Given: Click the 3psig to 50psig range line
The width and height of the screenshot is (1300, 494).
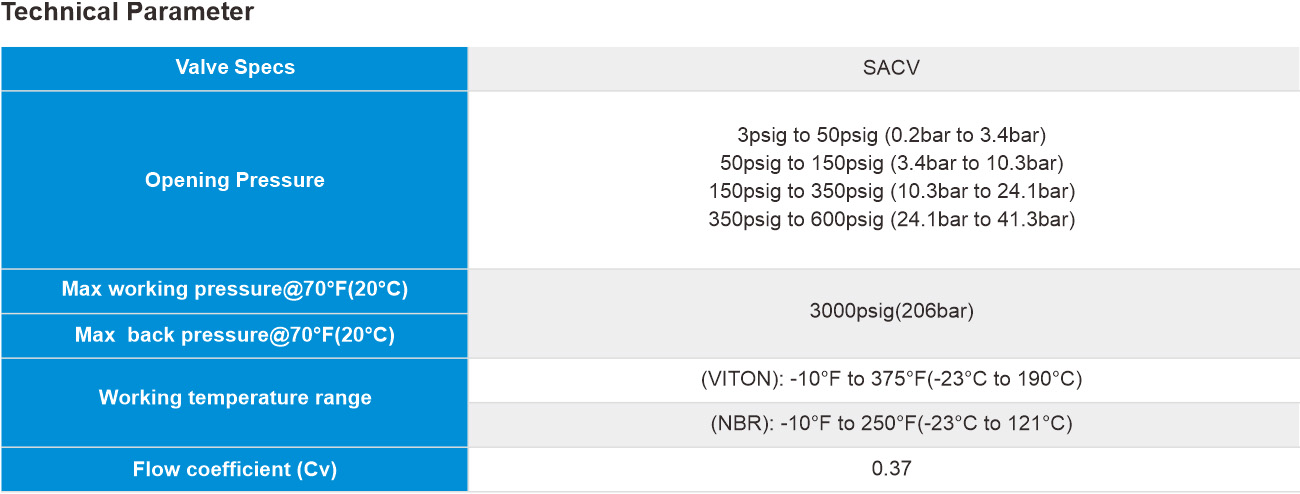Looking at the screenshot, I should (891, 134).
